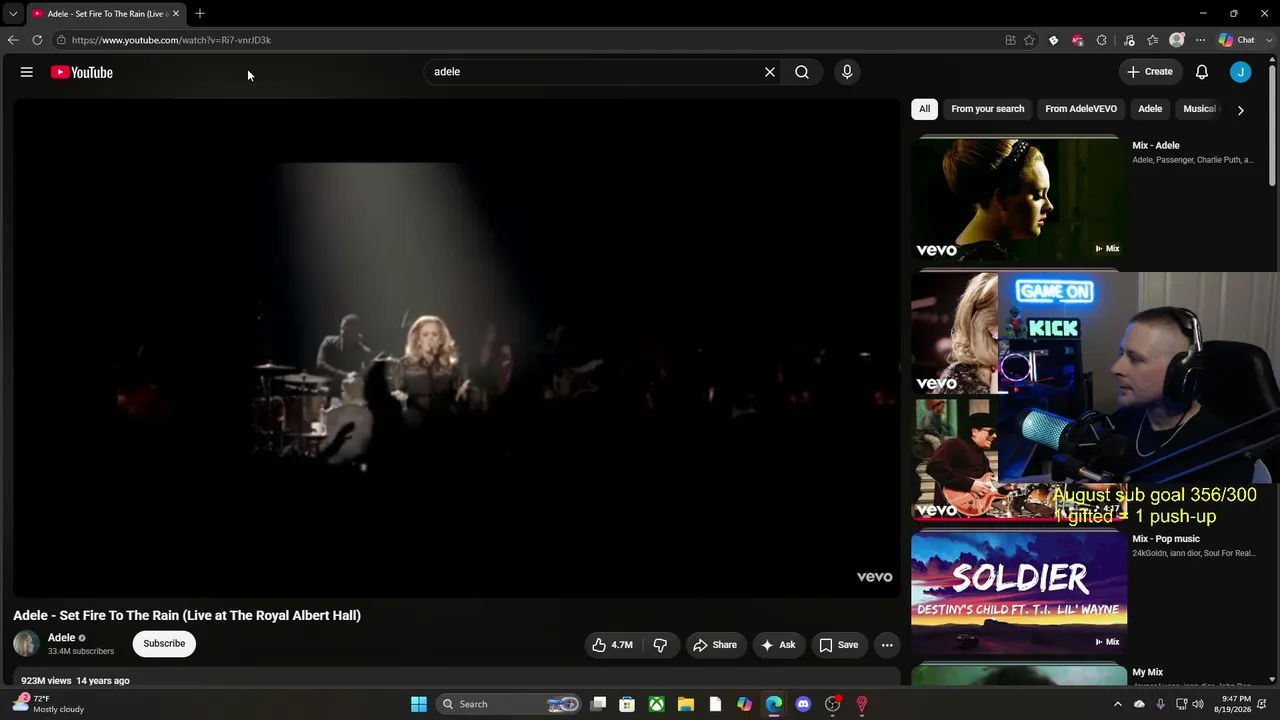The height and width of the screenshot is (720, 1280).
Task: Launch the Xbox app from taskbar
Action: pyautogui.click(x=656, y=704)
